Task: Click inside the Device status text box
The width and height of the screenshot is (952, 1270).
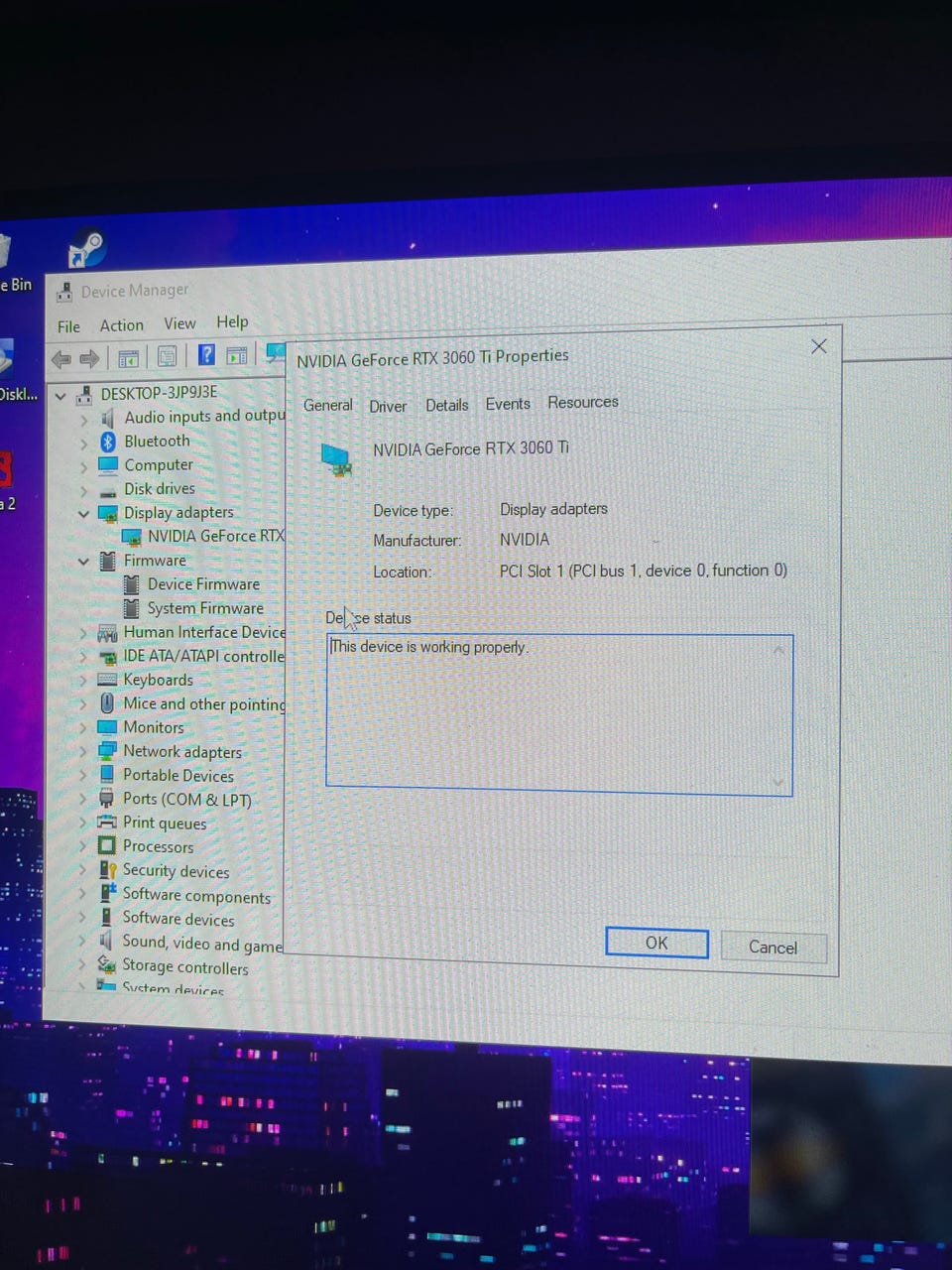Action: click(559, 714)
